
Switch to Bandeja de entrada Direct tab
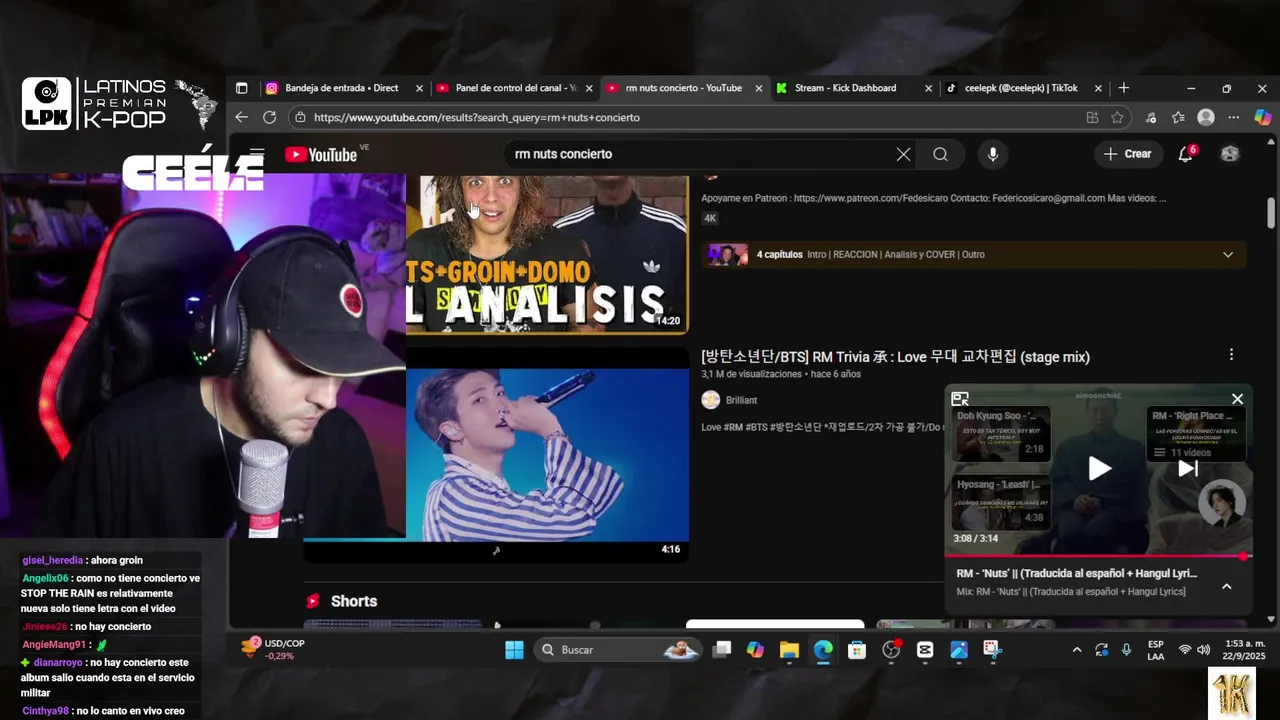point(342,88)
